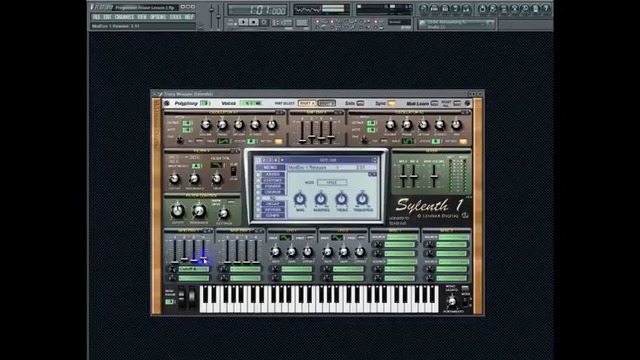This screenshot has height=360, width=640.
Task: Click the Mixer Mix A slider
Action: click(x=404, y=175)
